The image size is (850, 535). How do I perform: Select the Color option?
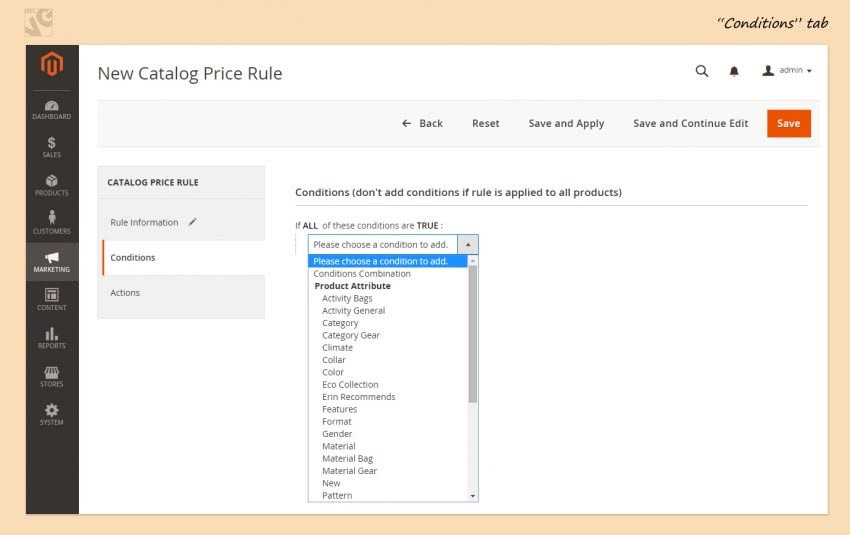pyautogui.click(x=333, y=372)
